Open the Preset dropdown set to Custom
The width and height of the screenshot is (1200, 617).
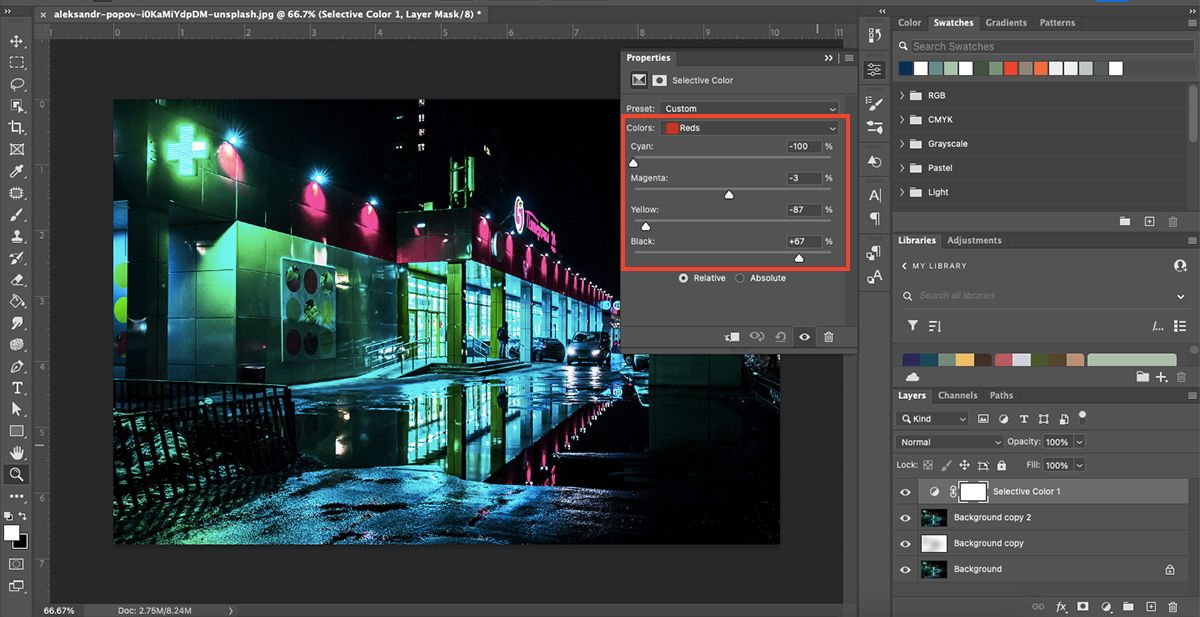(748, 108)
